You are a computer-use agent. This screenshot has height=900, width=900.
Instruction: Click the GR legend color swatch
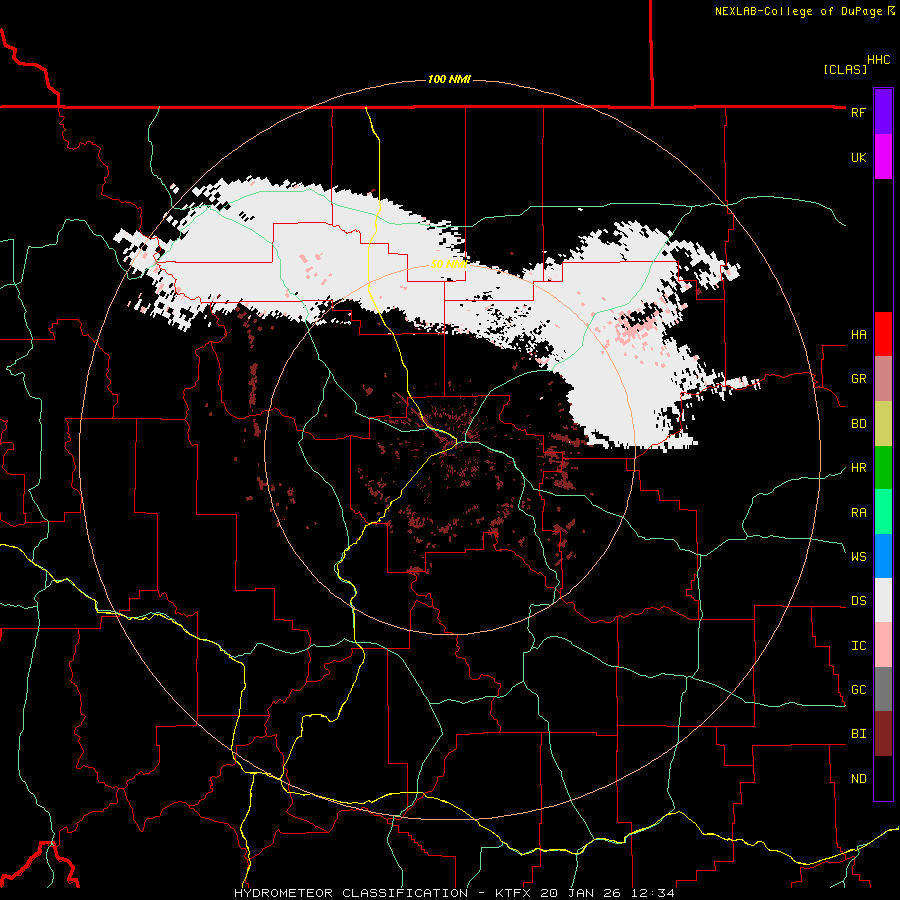(x=883, y=379)
